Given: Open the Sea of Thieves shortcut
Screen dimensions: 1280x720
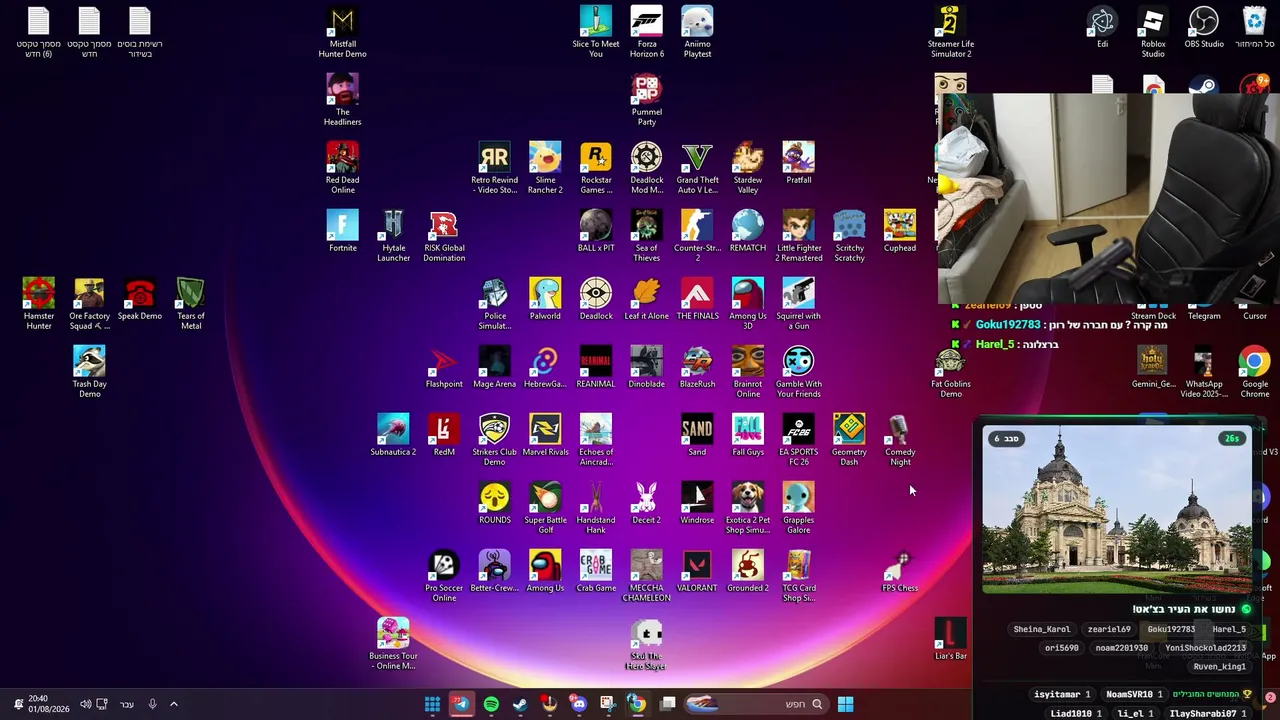Looking at the screenshot, I should (647, 237).
